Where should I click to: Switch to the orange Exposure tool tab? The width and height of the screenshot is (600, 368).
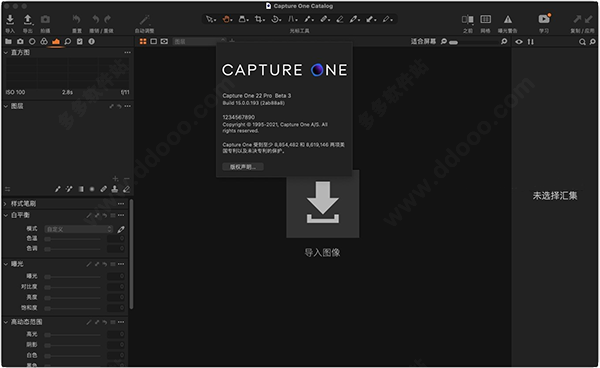coord(56,41)
